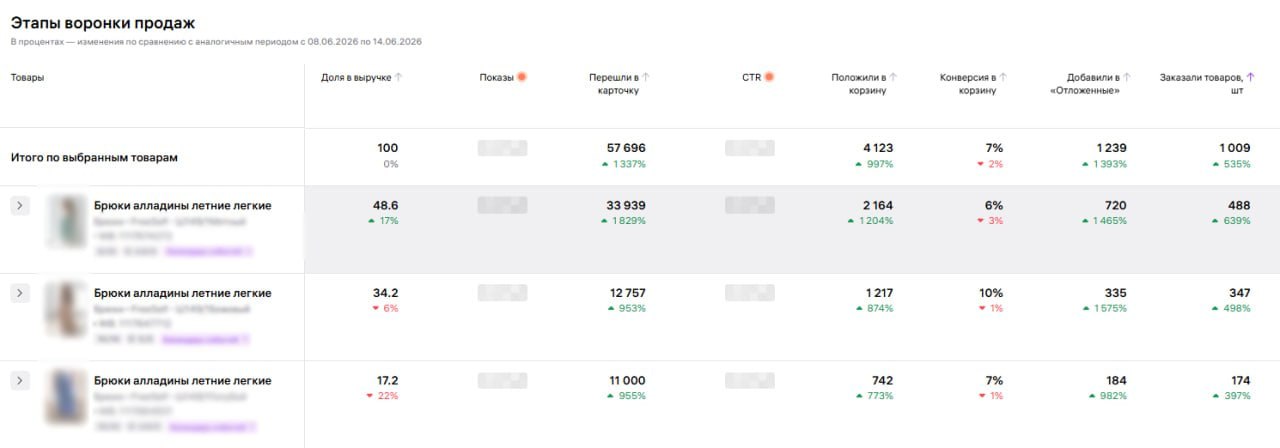Image resolution: width=1280 pixels, height=448 pixels.
Task: Sort by Добавили в «Отложенные» arrow
Action: [x=1127, y=77]
